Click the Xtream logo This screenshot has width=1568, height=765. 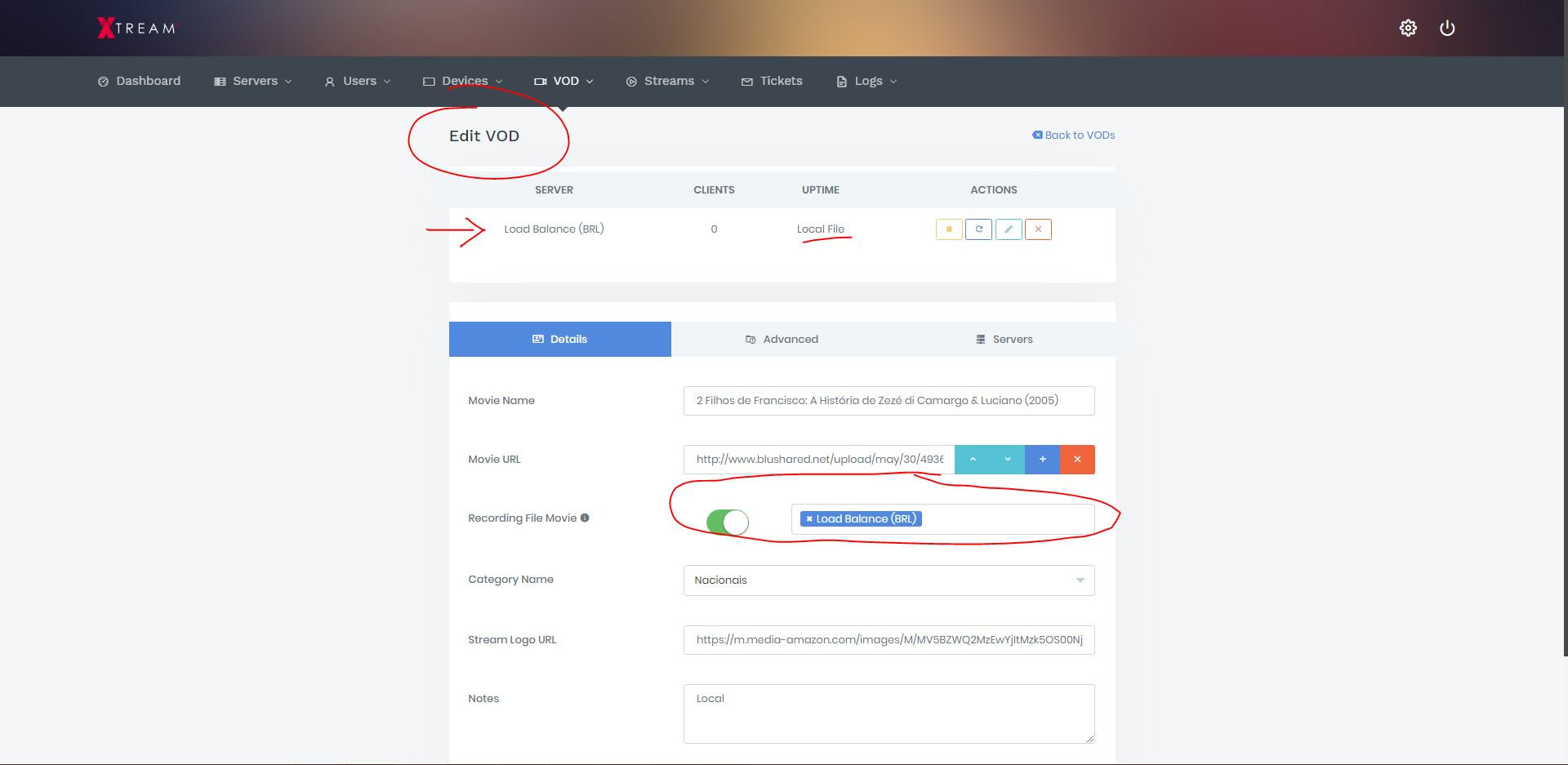[136, 28]
